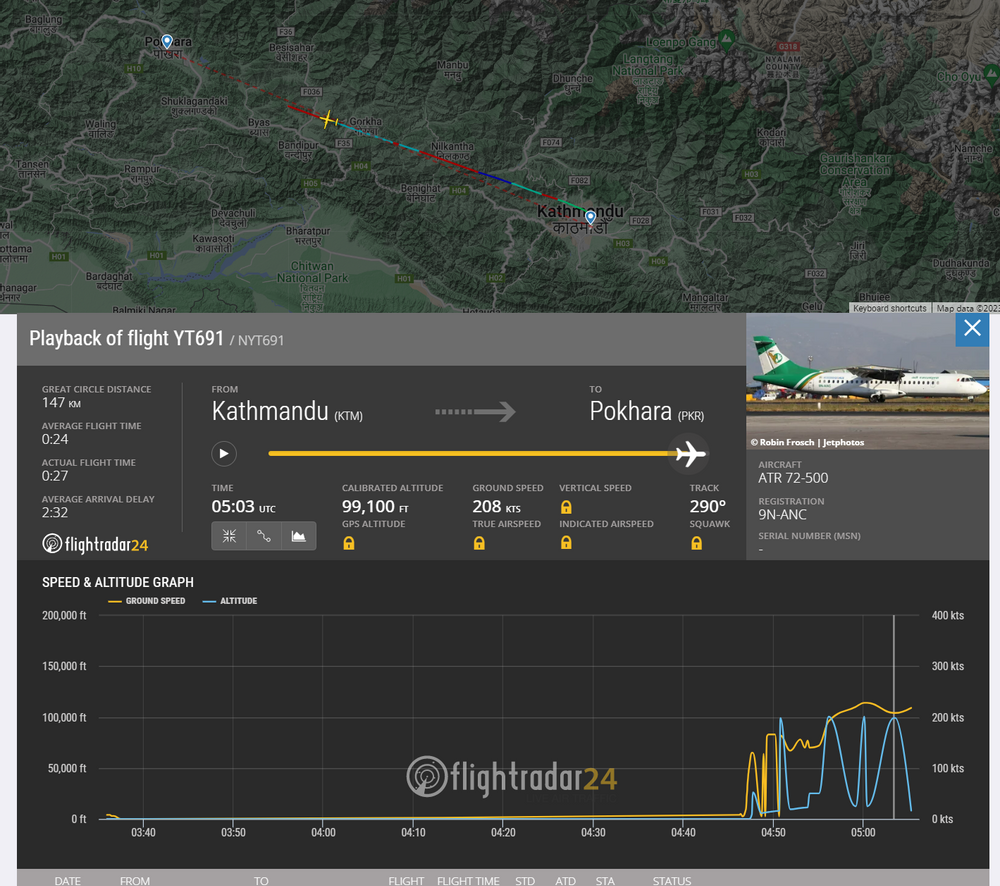Viewport: 1000px width, 886px height.
Task: Click the aircraft type ATR 72-500
Action: [793, 478]
